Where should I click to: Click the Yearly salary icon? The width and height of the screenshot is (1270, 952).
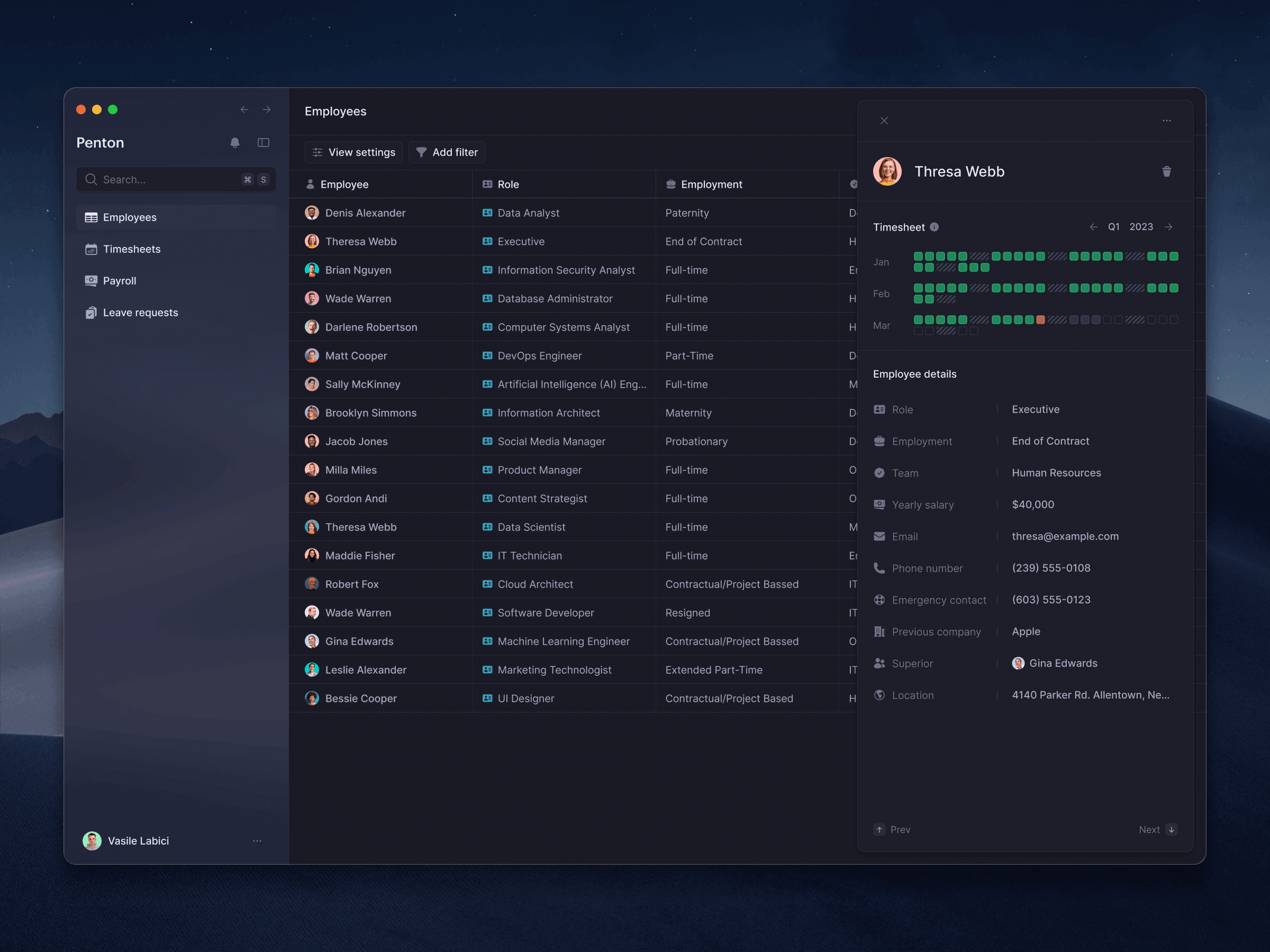pos(879,505)
